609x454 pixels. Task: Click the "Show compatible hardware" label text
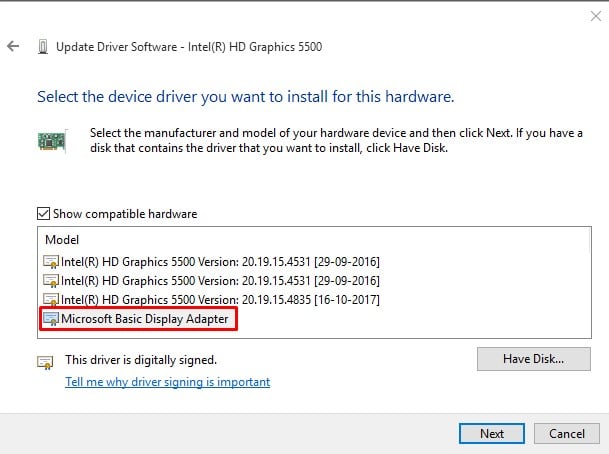pos(125,214)
